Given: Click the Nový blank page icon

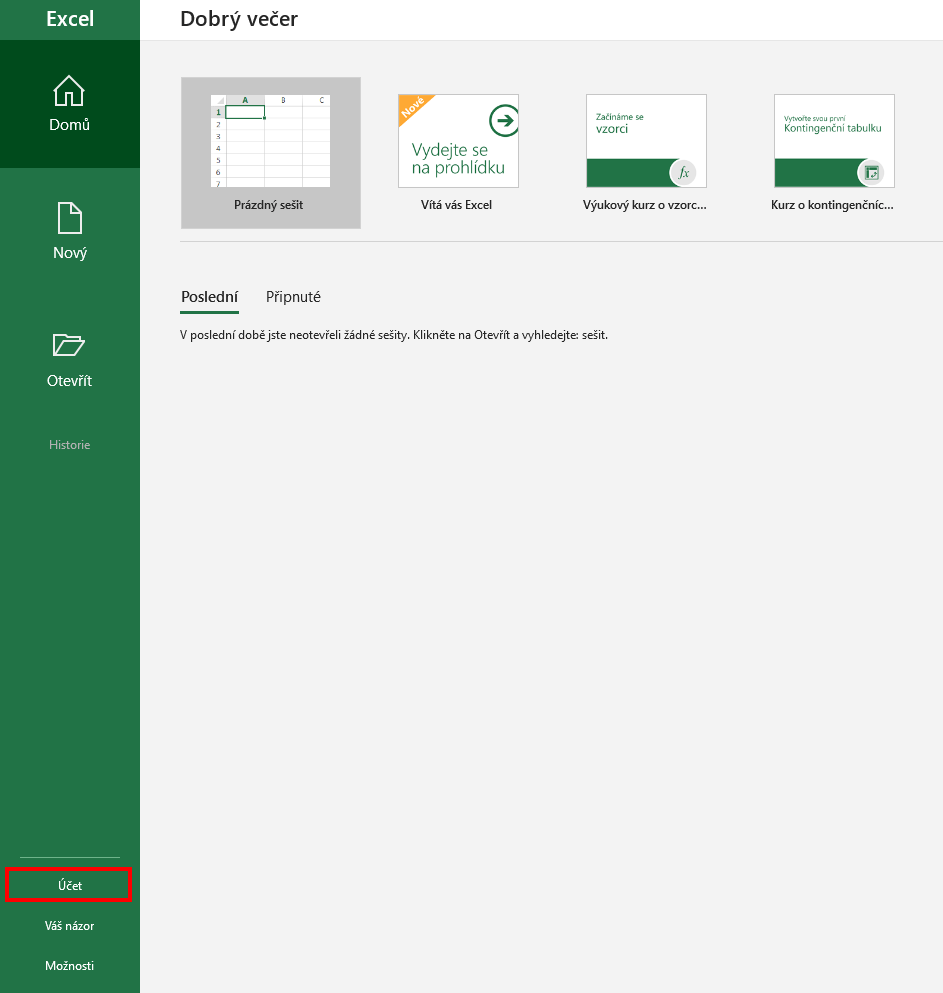Looking at the screenshot, I should [70, 218].
